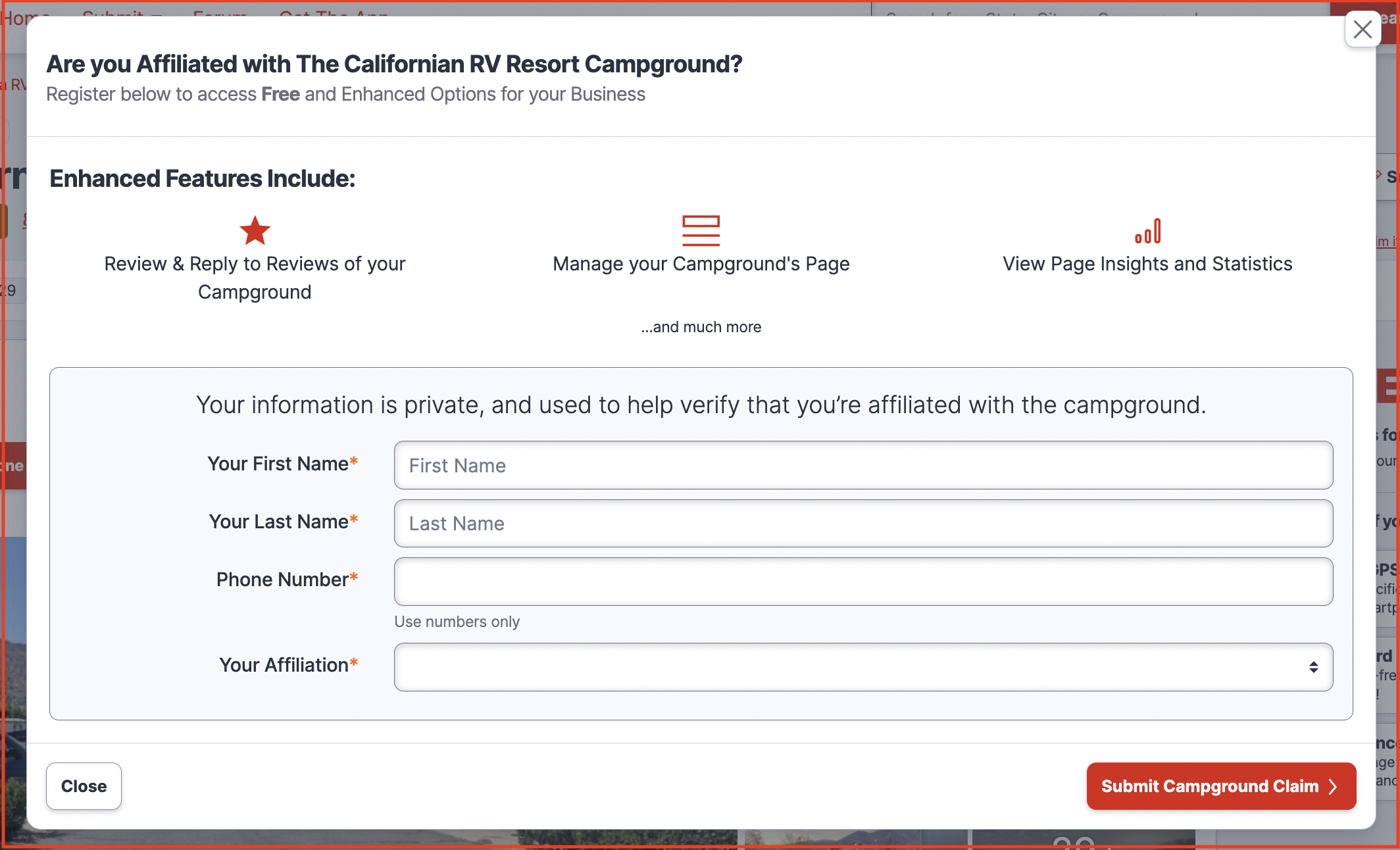The width and height of the screenshot is (1400, 850).
Task: Submit Campground Claim button
Action: [1221, 786]
